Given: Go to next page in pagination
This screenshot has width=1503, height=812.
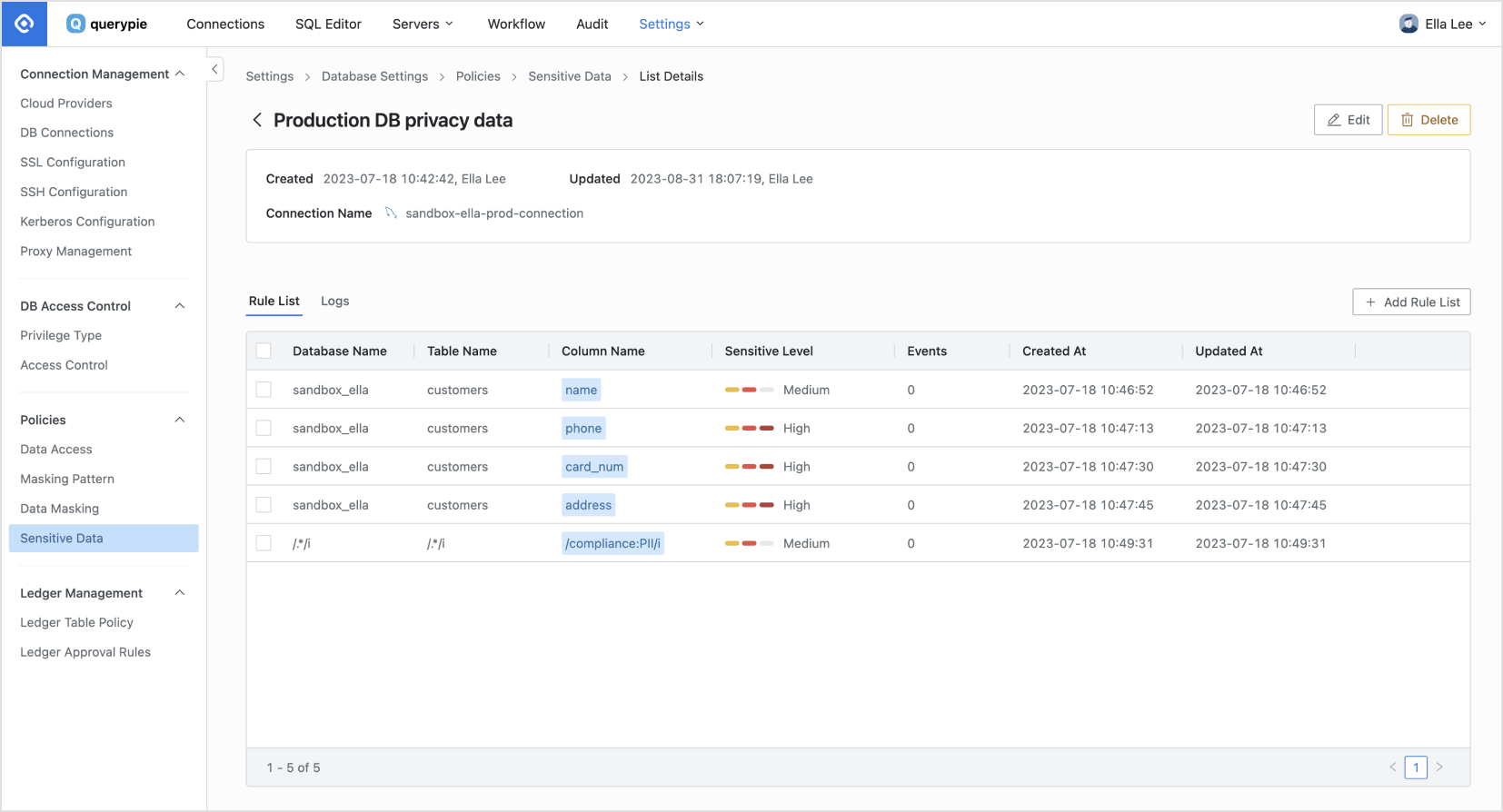Looking at the screenshot, I should [x=1439, y=767].
